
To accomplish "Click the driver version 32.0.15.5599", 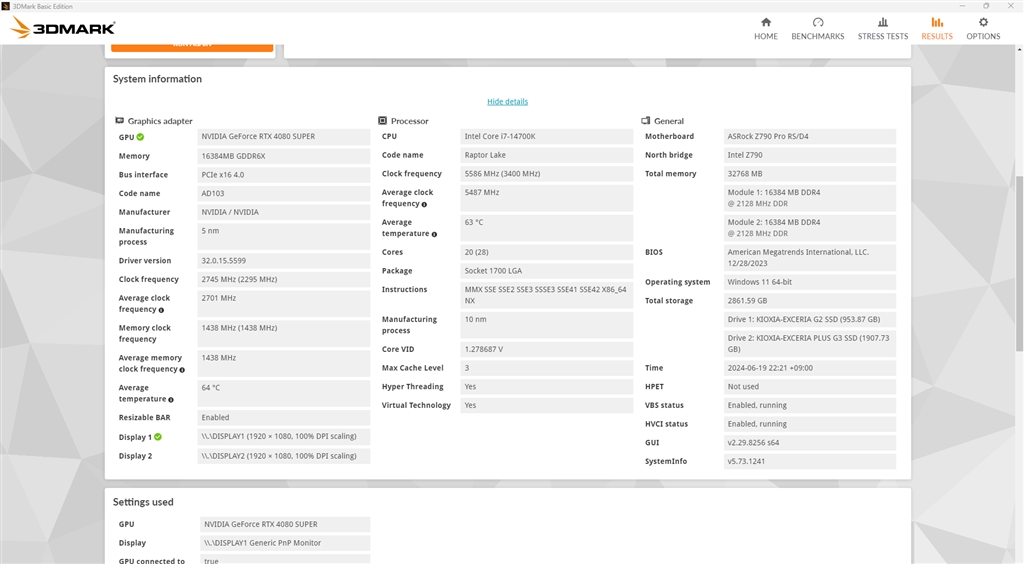I will (283, 260).
